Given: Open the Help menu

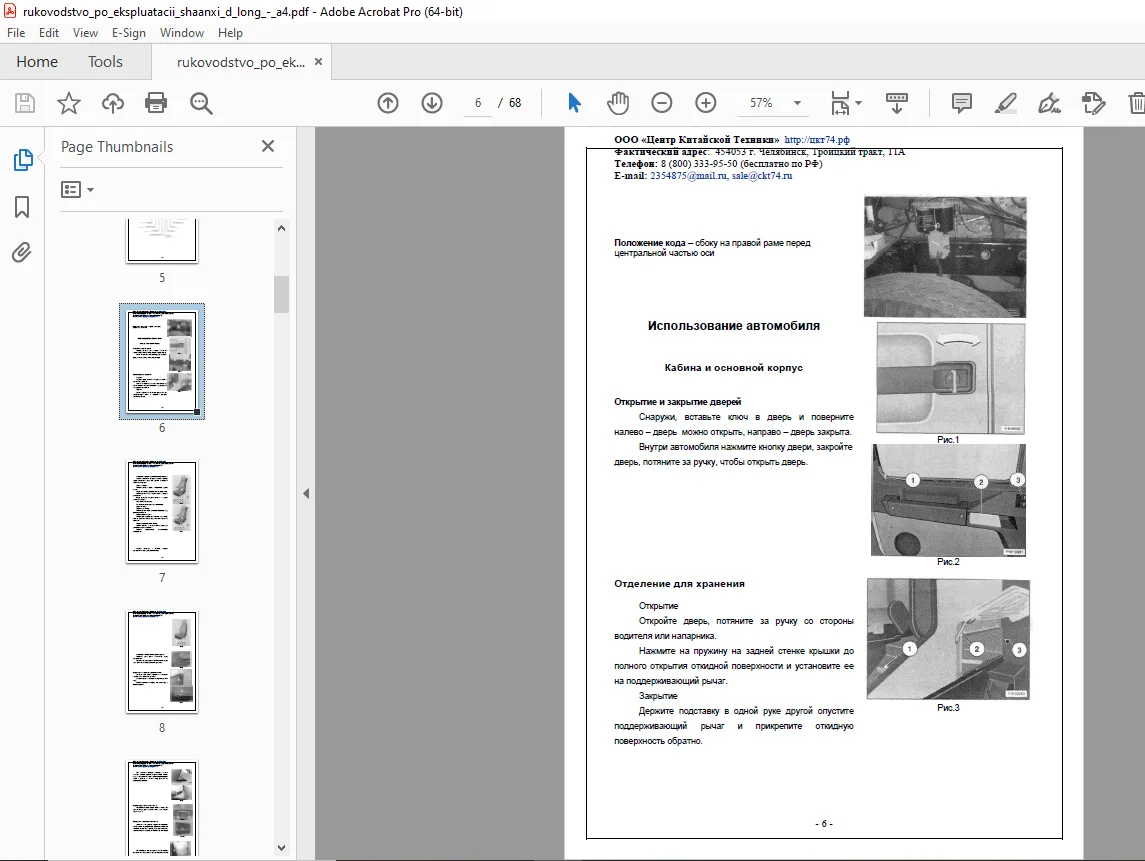Looking at the screenshot, I should [230, 33].
